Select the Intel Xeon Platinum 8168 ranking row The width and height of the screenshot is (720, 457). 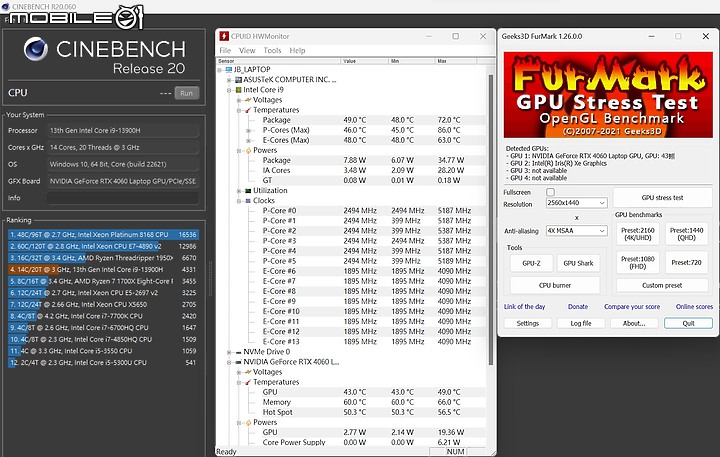coord(103,234)
